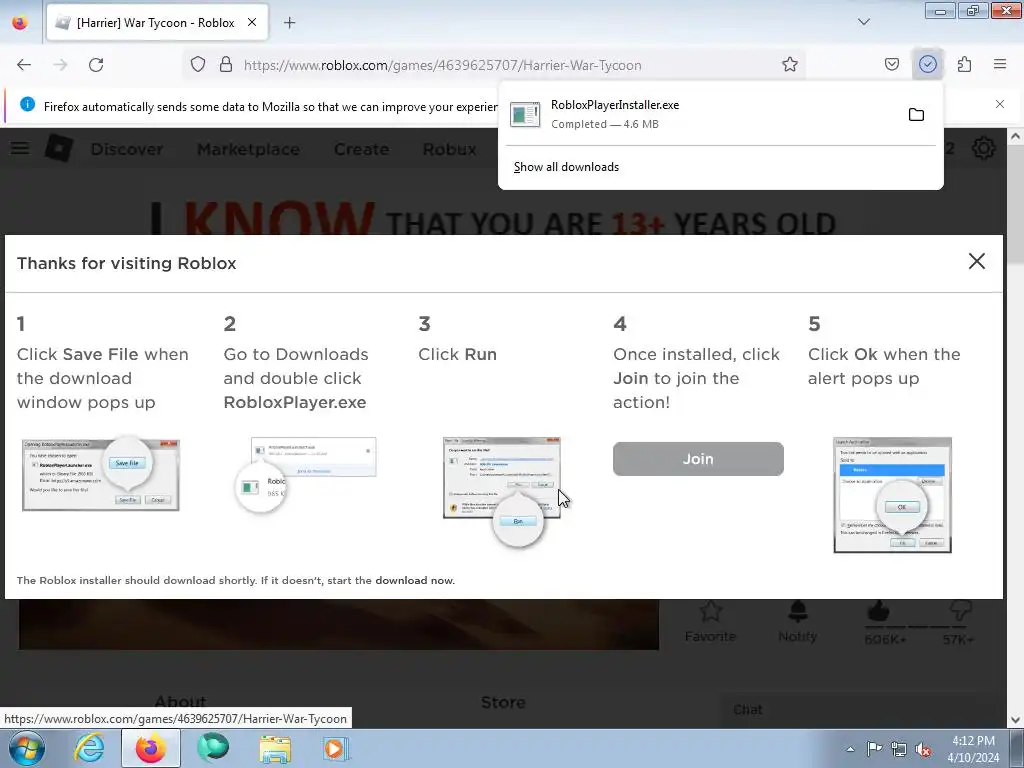Click the Save File step thumbnail
Image resolution: width=1024 pixels, height=768 pixels.
pyautogui.click(x=101, y=473)
